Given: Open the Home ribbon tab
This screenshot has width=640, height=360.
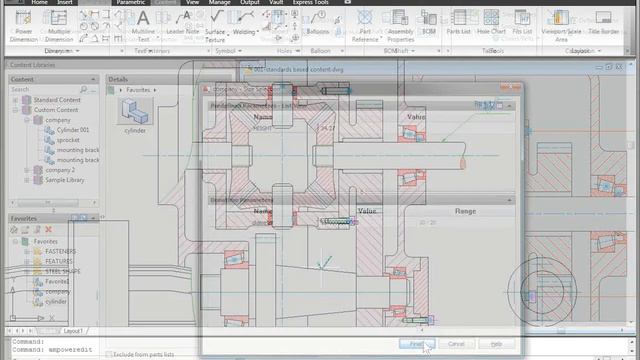Looking at the screenshot, I should (39, 2).
